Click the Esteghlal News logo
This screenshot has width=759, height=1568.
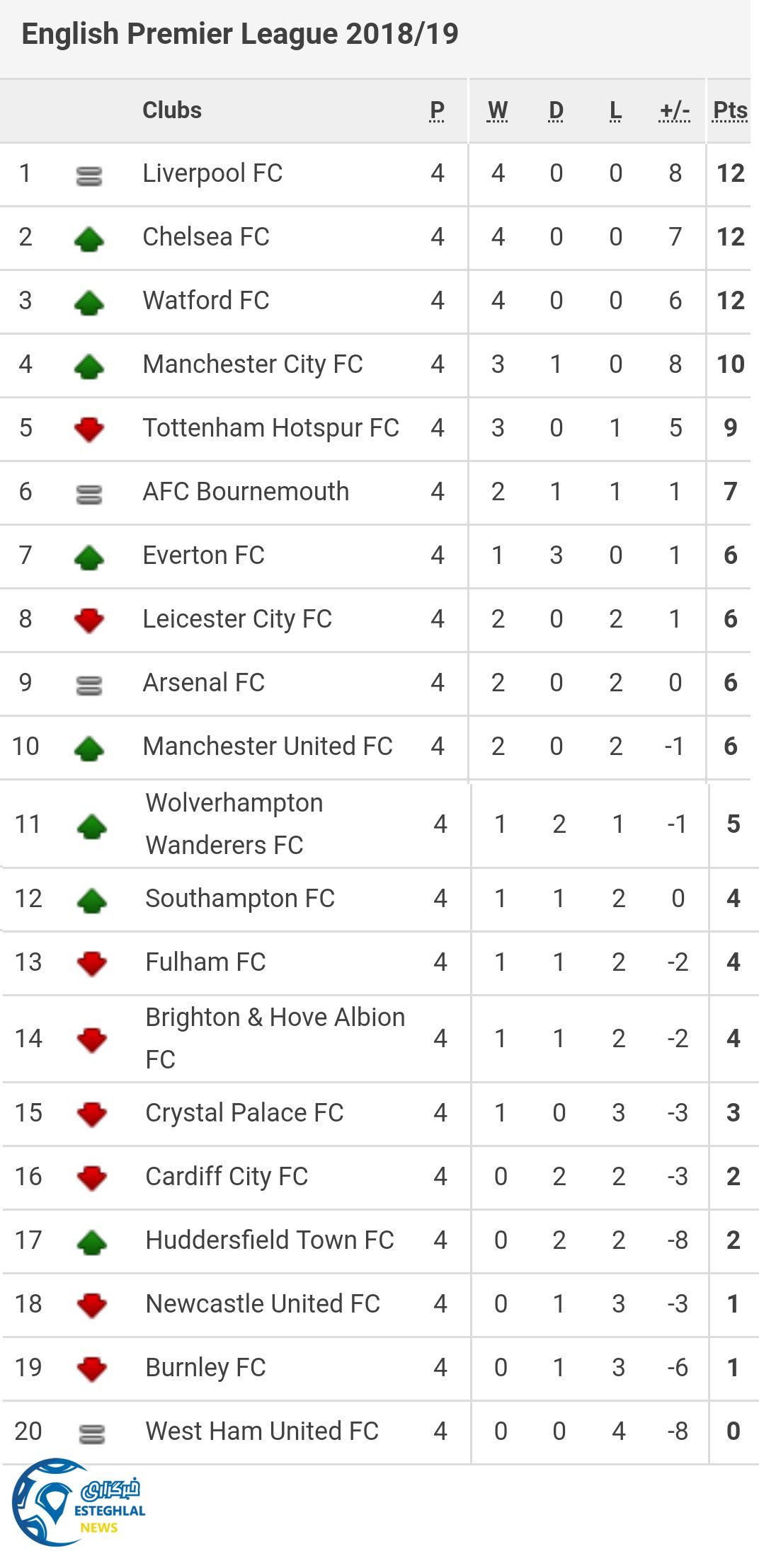coord(79,1503)
